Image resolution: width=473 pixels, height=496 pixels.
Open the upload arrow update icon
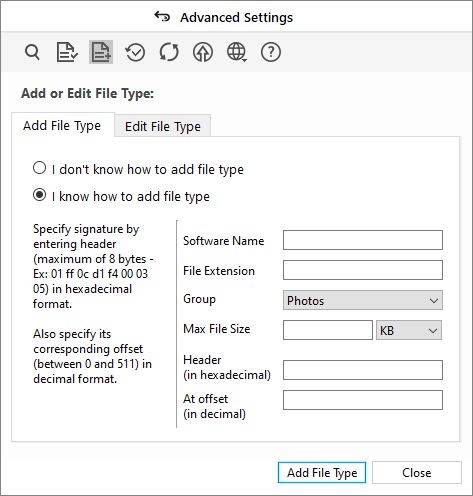coord(203,52)
